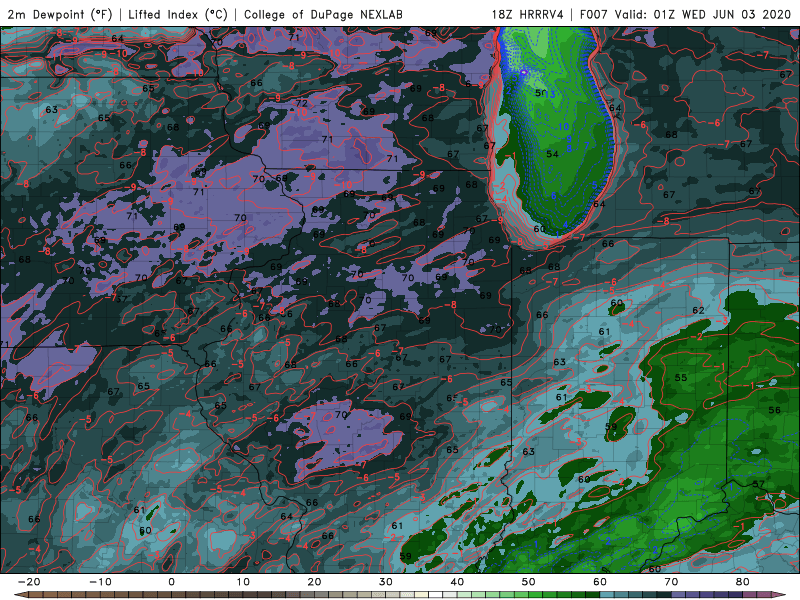Click the '57' dewpoint value at lower right
The width and height of the screenshot is (800, 600).
(759, 484)
